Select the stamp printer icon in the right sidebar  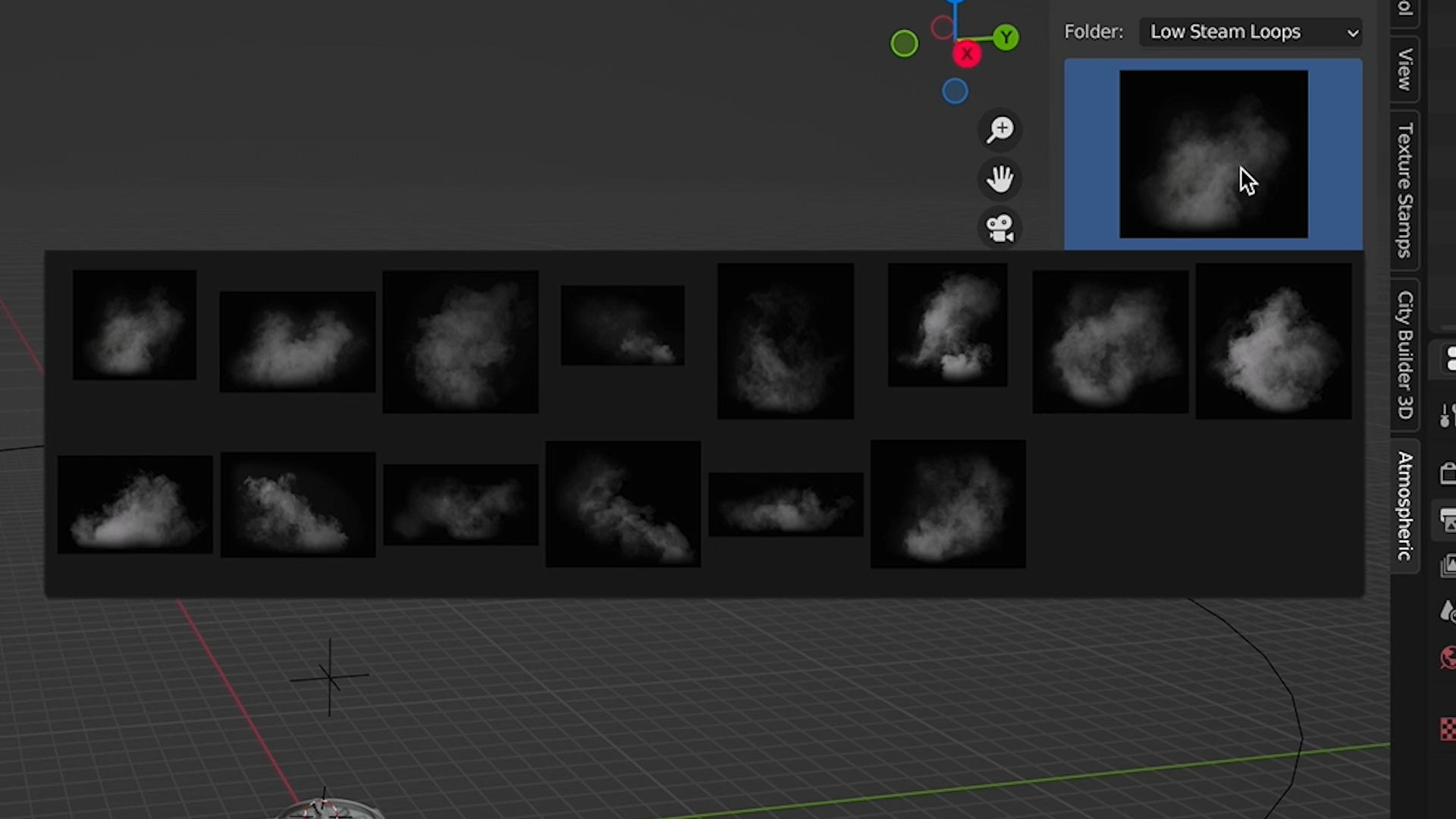pyautogui.click(x=1447, y=520)
